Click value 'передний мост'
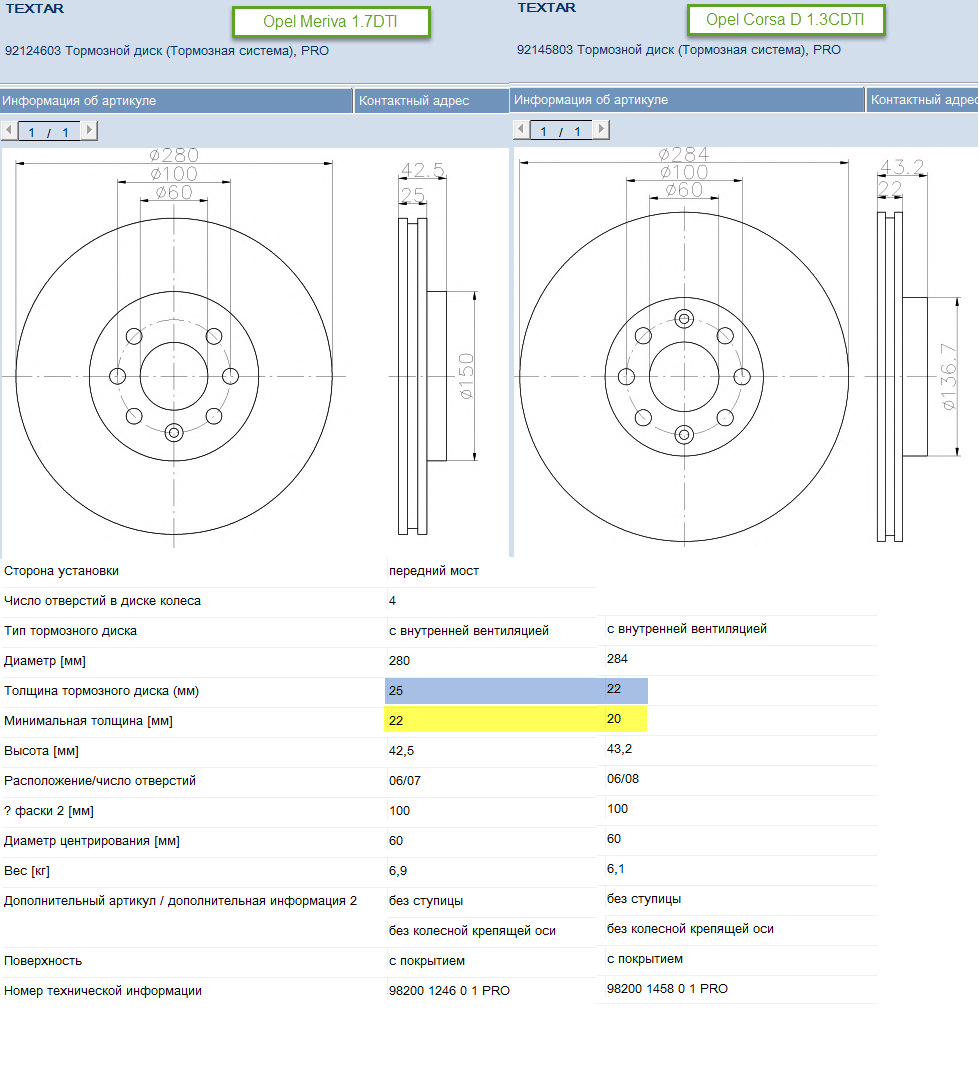Viewport: 979px width, 1076px height. tap(434, 571)
